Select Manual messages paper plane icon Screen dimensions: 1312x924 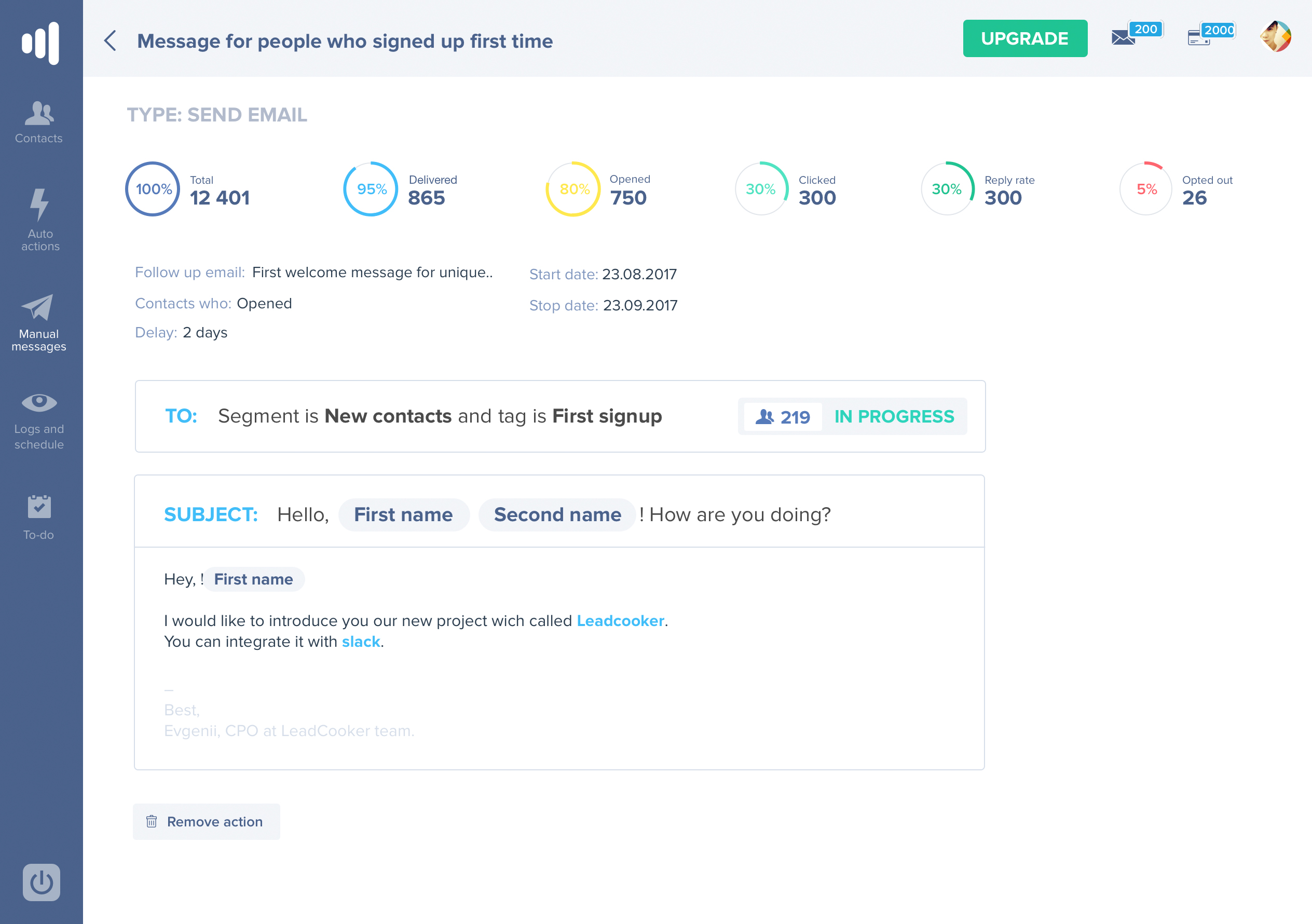38,322
